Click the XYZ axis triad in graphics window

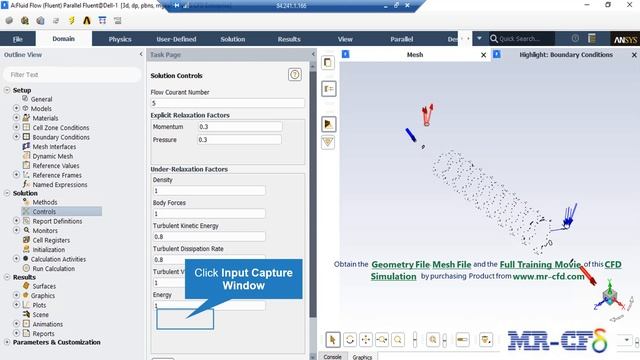[x=609, y=296]
